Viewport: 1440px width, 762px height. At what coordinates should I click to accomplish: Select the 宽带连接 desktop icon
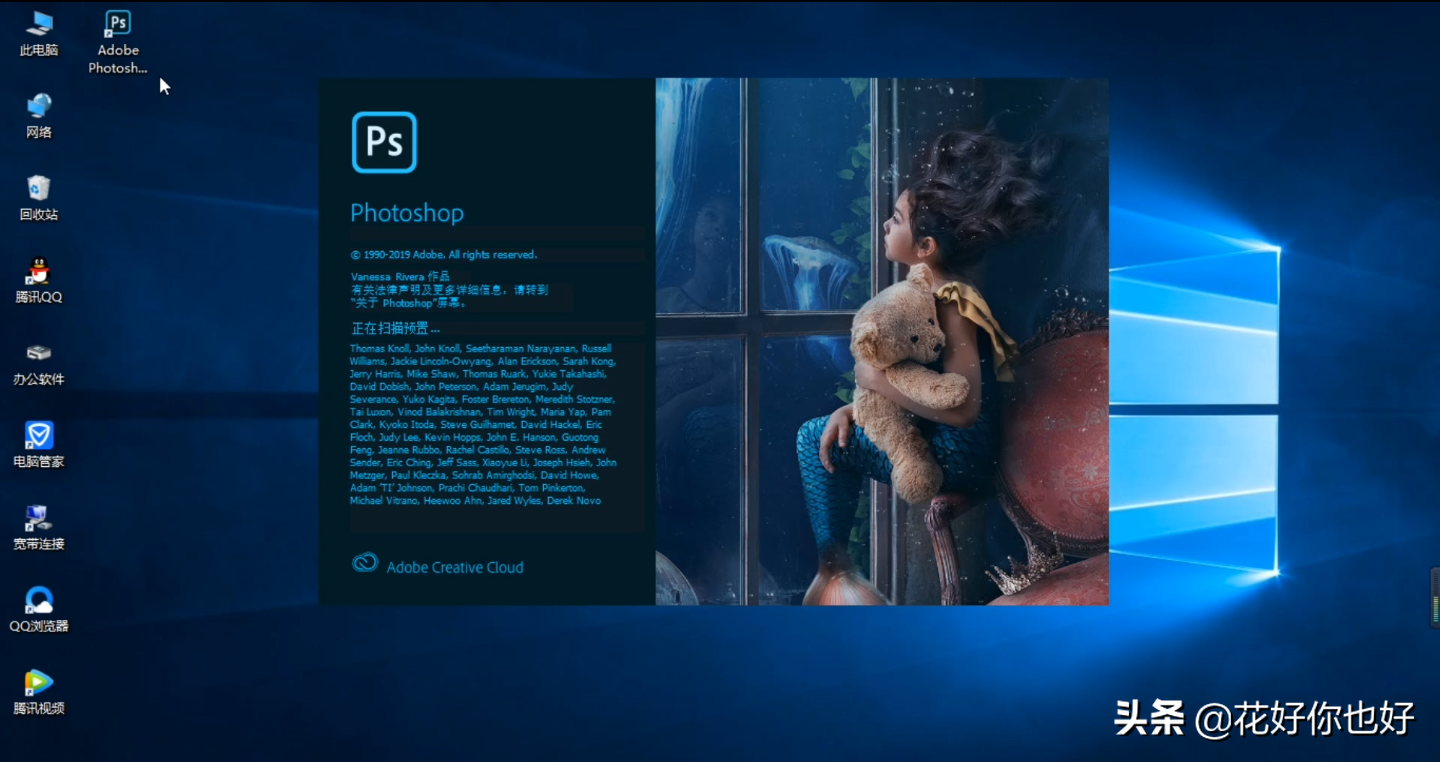[39, 528]
